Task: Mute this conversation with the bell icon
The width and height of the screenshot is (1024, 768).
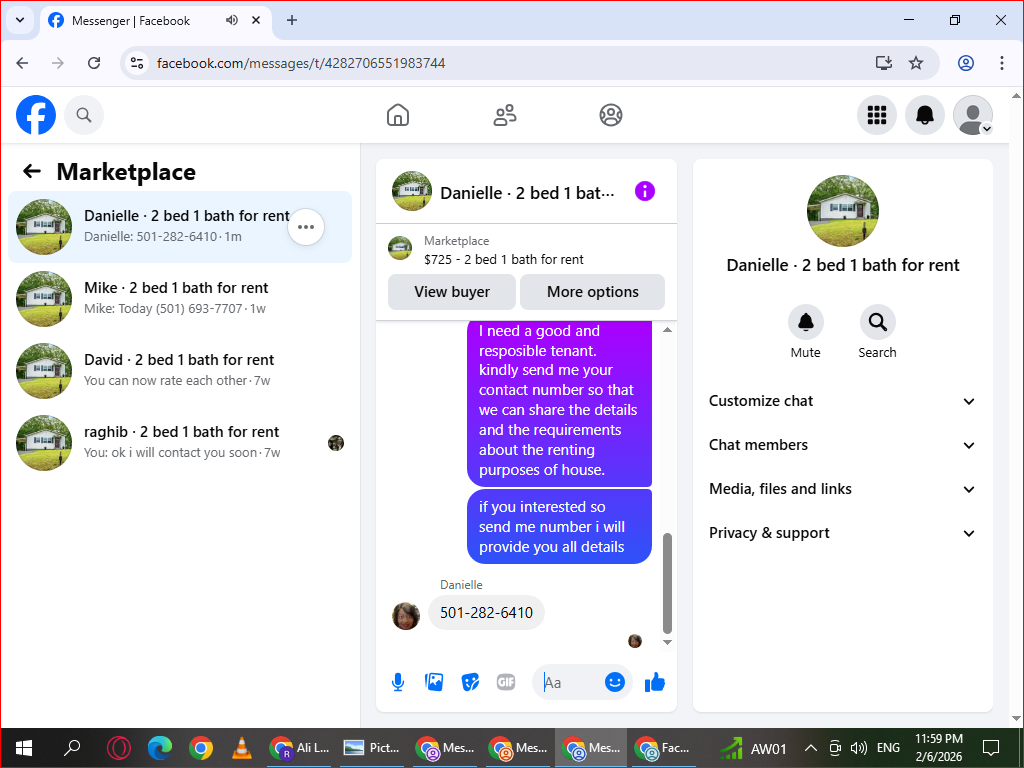Action: click(806, 322)
